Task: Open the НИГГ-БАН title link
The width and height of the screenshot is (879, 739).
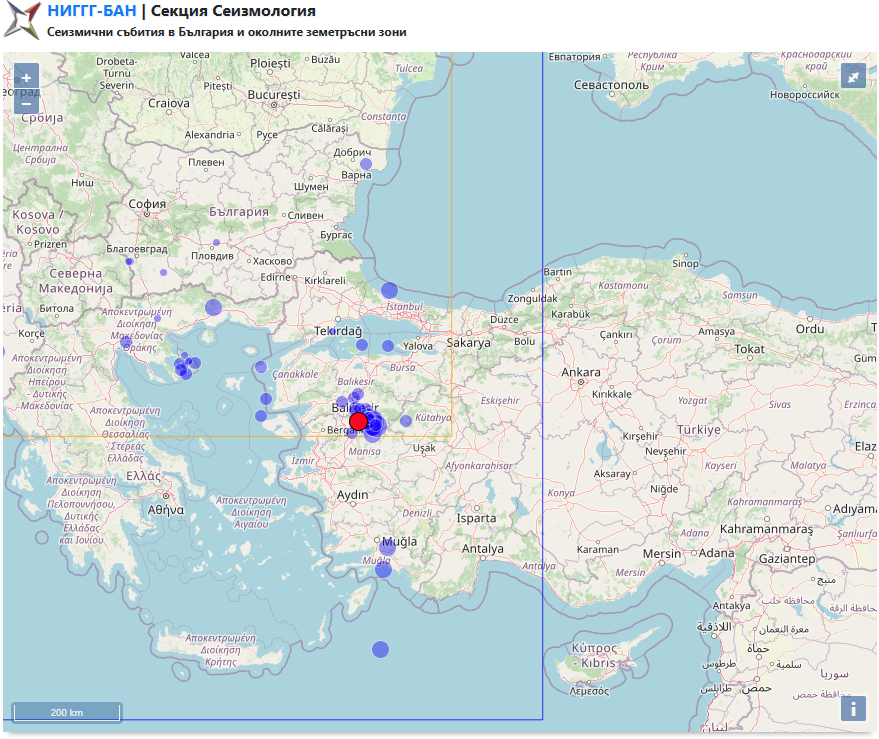Action: tap(91, 12)
